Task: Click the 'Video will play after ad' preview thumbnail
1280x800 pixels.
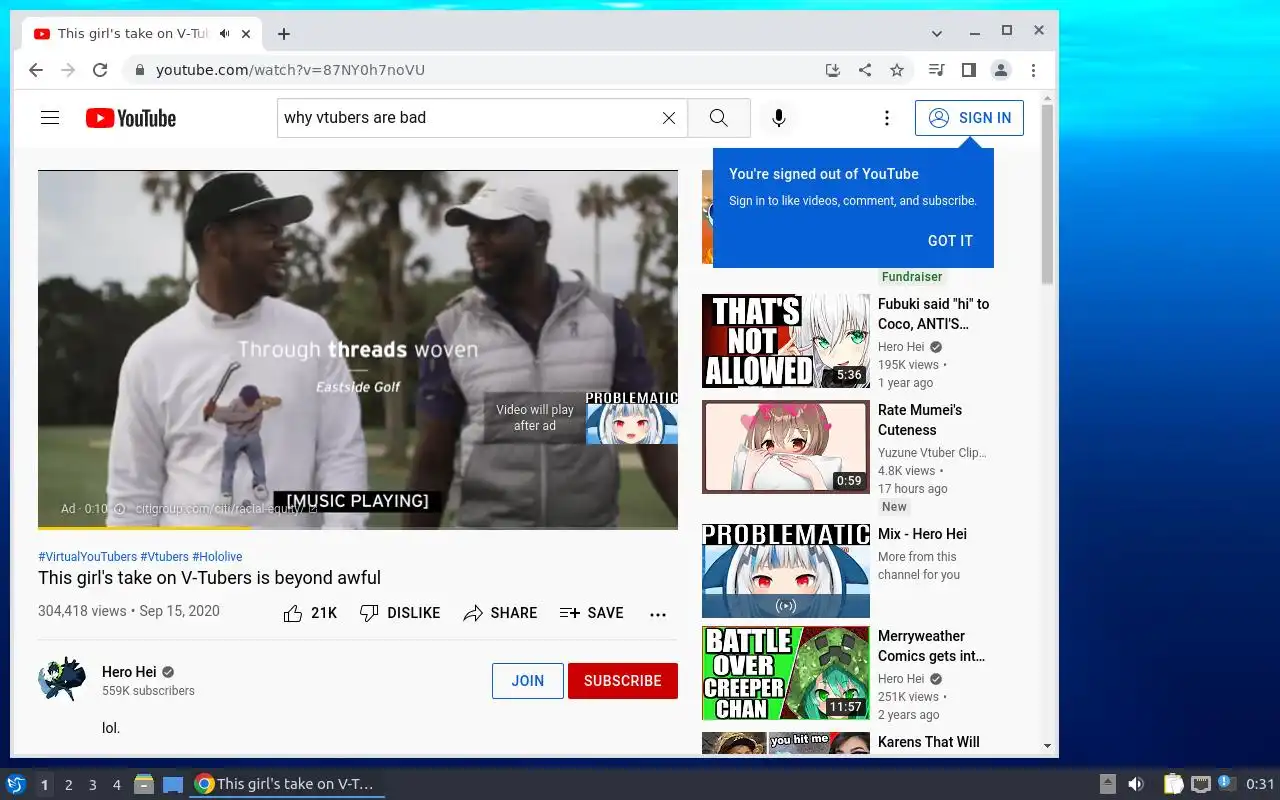Action: click(631, 417)
